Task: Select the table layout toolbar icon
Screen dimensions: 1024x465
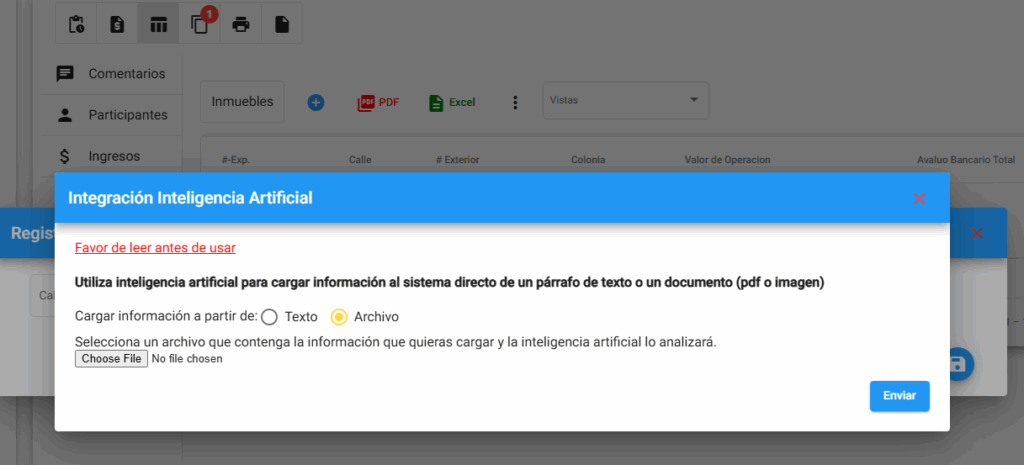Action: point(158,25)
